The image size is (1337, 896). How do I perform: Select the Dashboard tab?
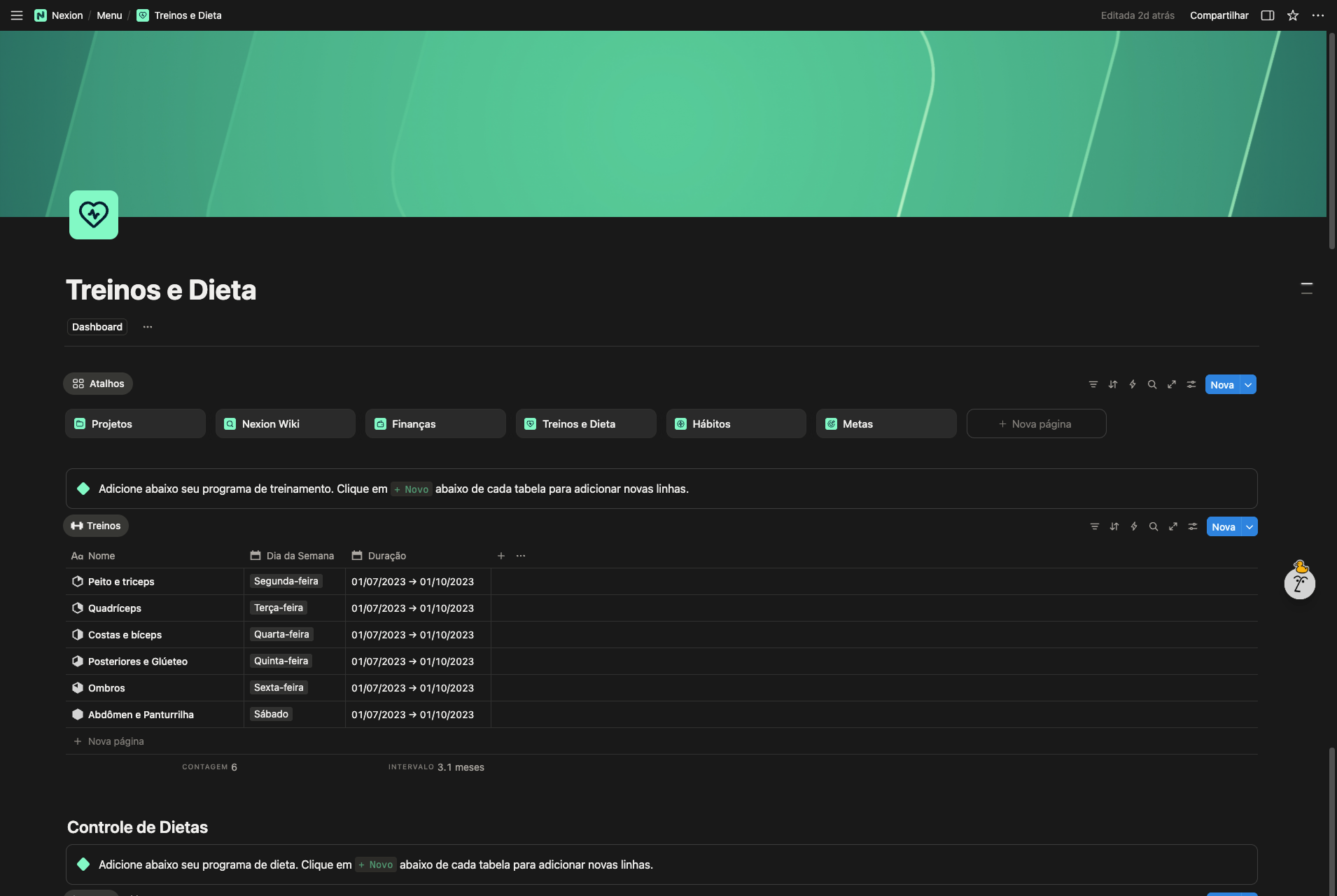[x=97, y=327]
